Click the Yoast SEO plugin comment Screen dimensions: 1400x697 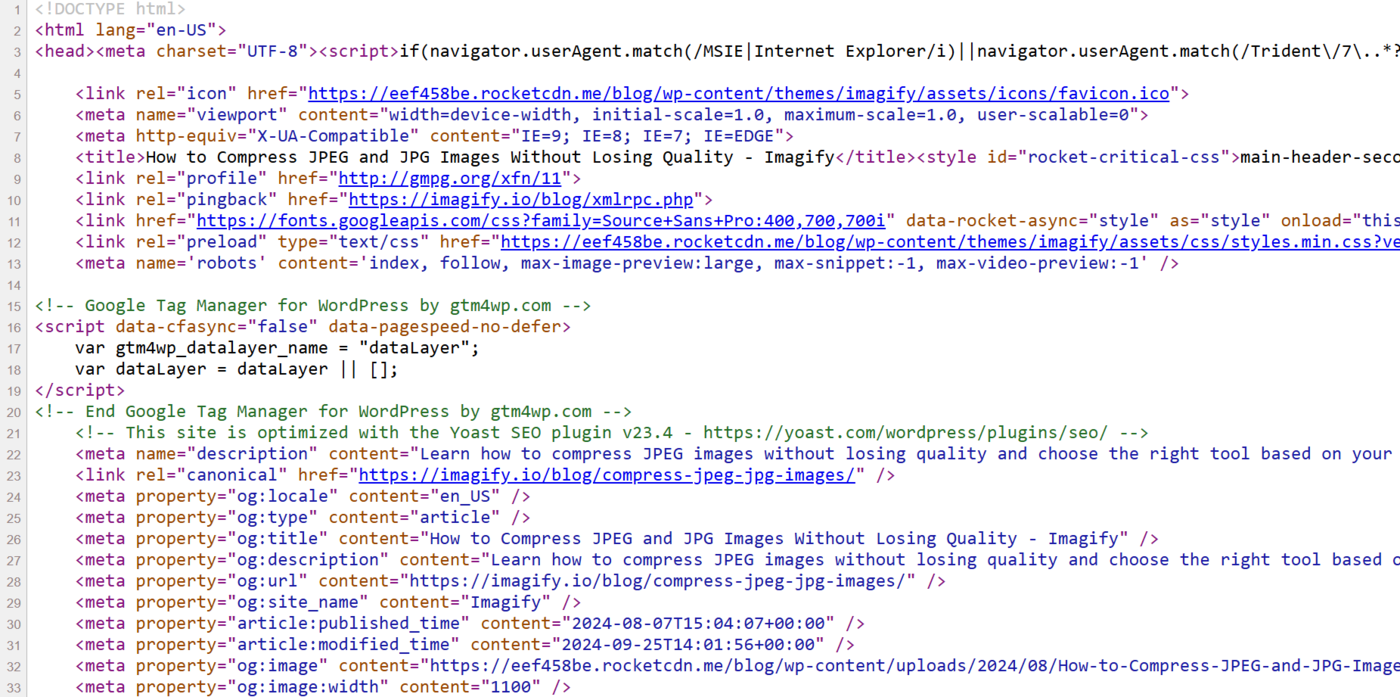coord(611,433)
